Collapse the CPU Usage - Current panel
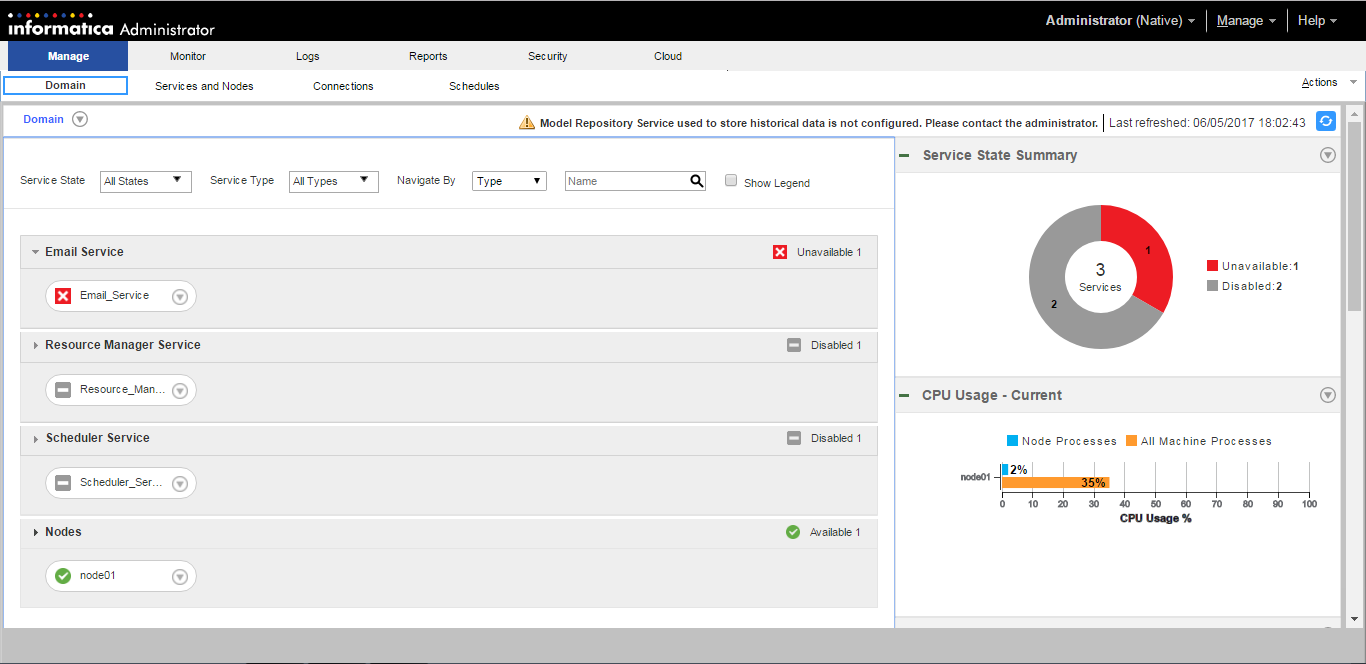The image size is (1366, 664). coord(904,395)
